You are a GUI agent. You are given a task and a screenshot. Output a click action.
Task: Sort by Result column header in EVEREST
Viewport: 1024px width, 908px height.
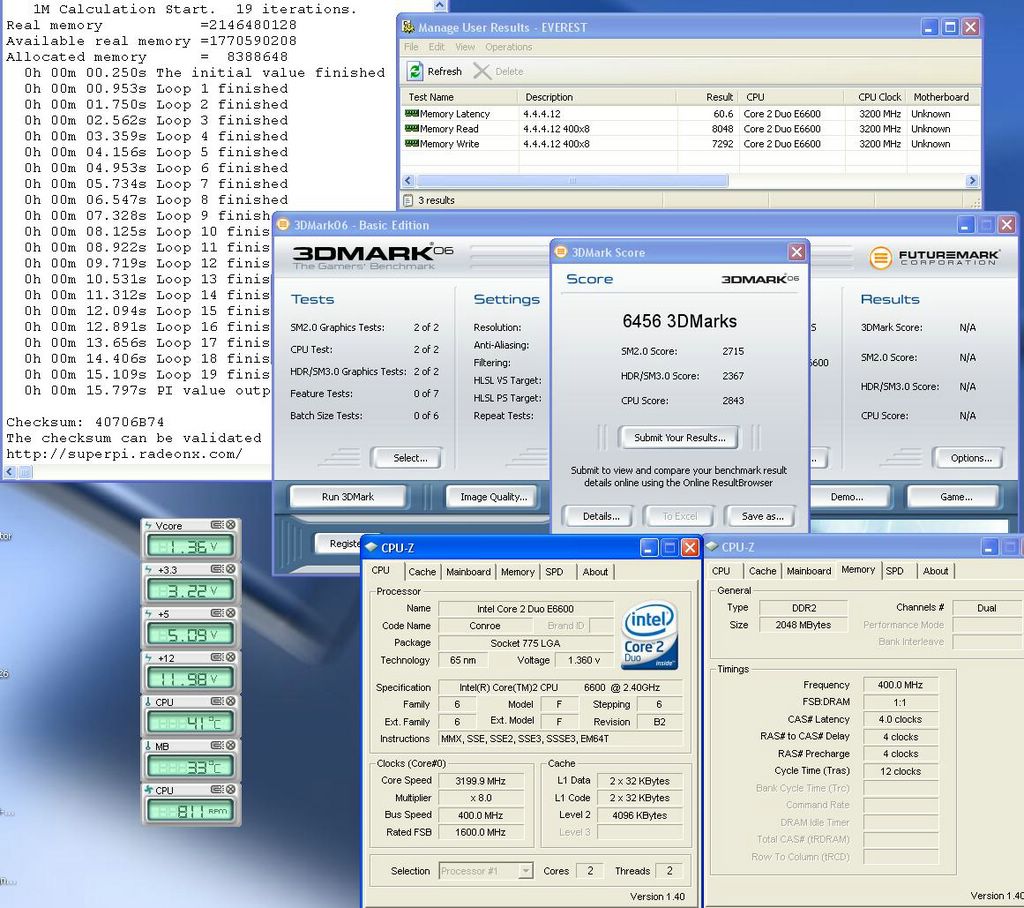[708, 97]
